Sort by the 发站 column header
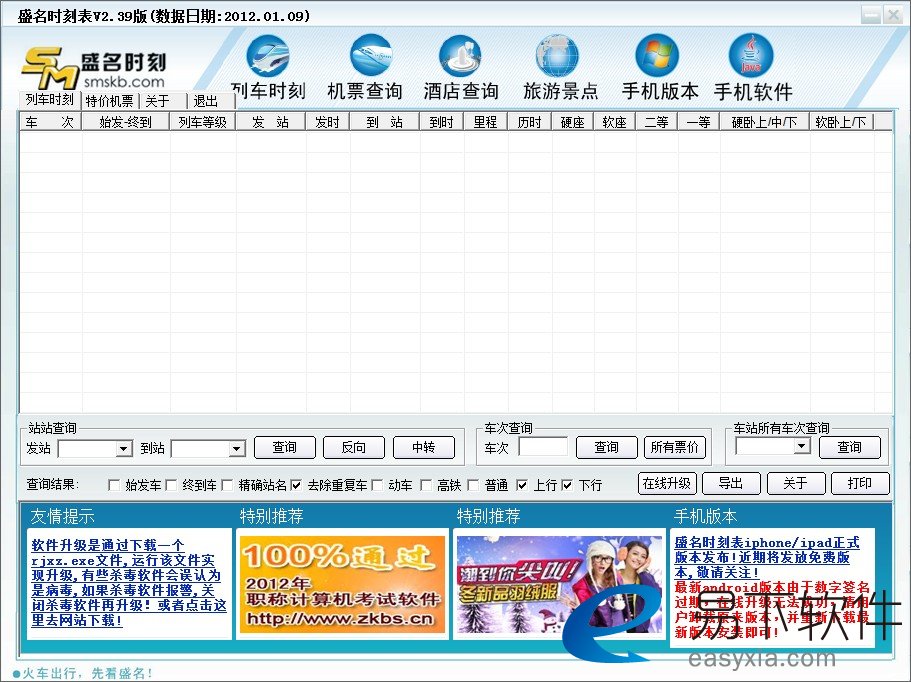Viewport: 911px width, 682px height. pyautogui.click(x=271, y=122)
